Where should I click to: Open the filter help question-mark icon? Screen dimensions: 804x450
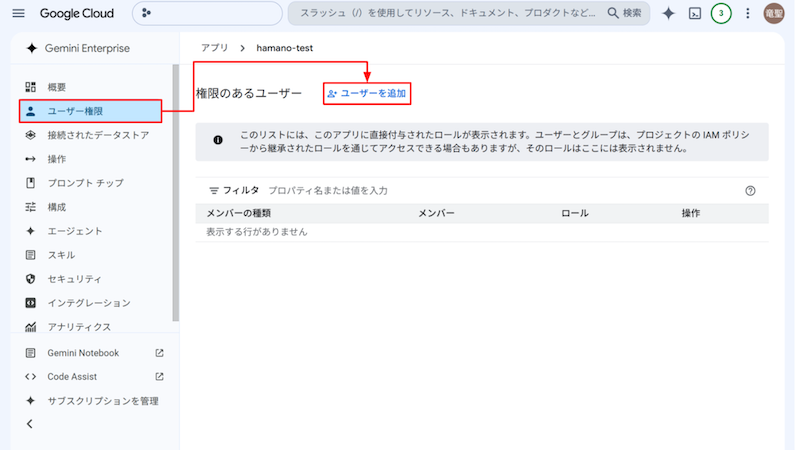750,191
